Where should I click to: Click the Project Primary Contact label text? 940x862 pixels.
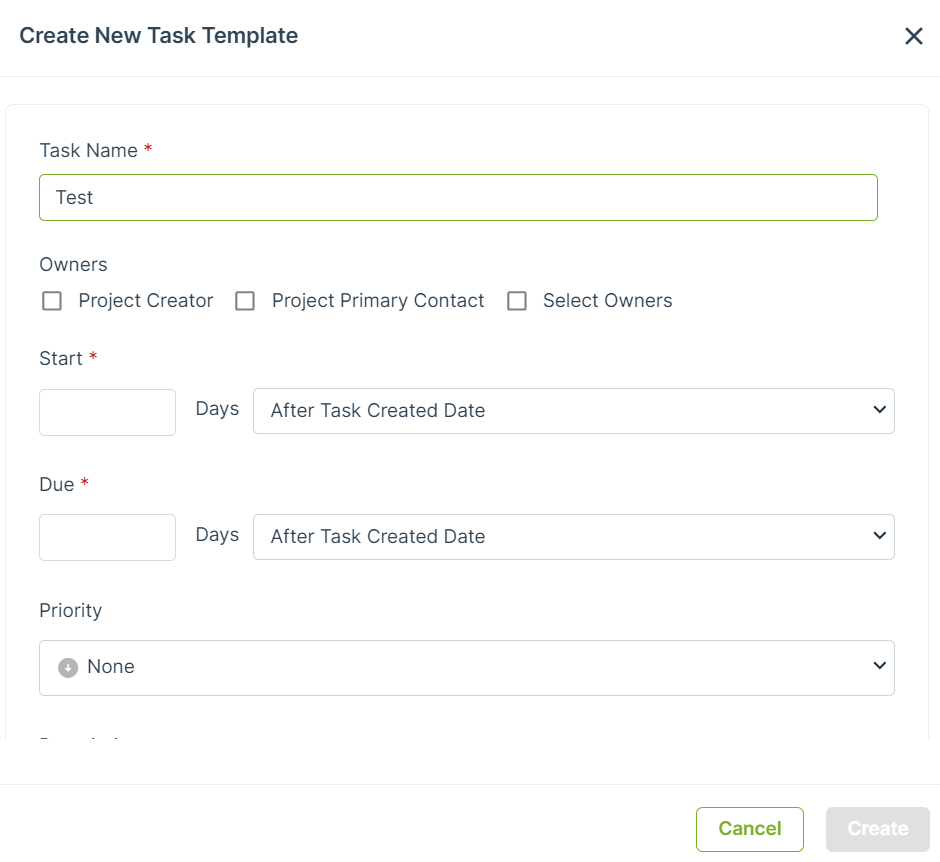[x=378, y=301]
